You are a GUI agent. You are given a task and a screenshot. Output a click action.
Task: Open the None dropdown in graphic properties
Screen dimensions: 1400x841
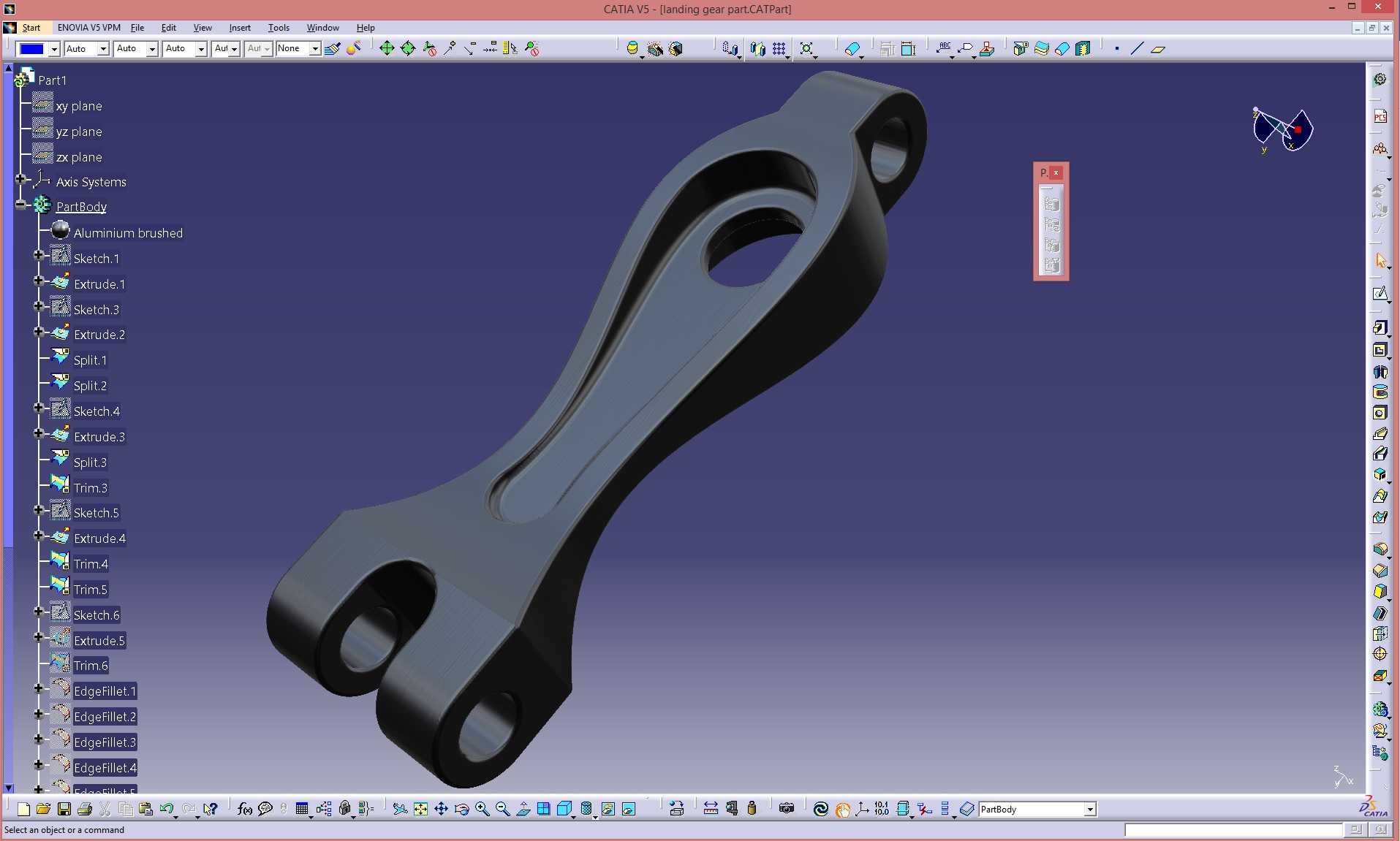[x=315, y=49]
